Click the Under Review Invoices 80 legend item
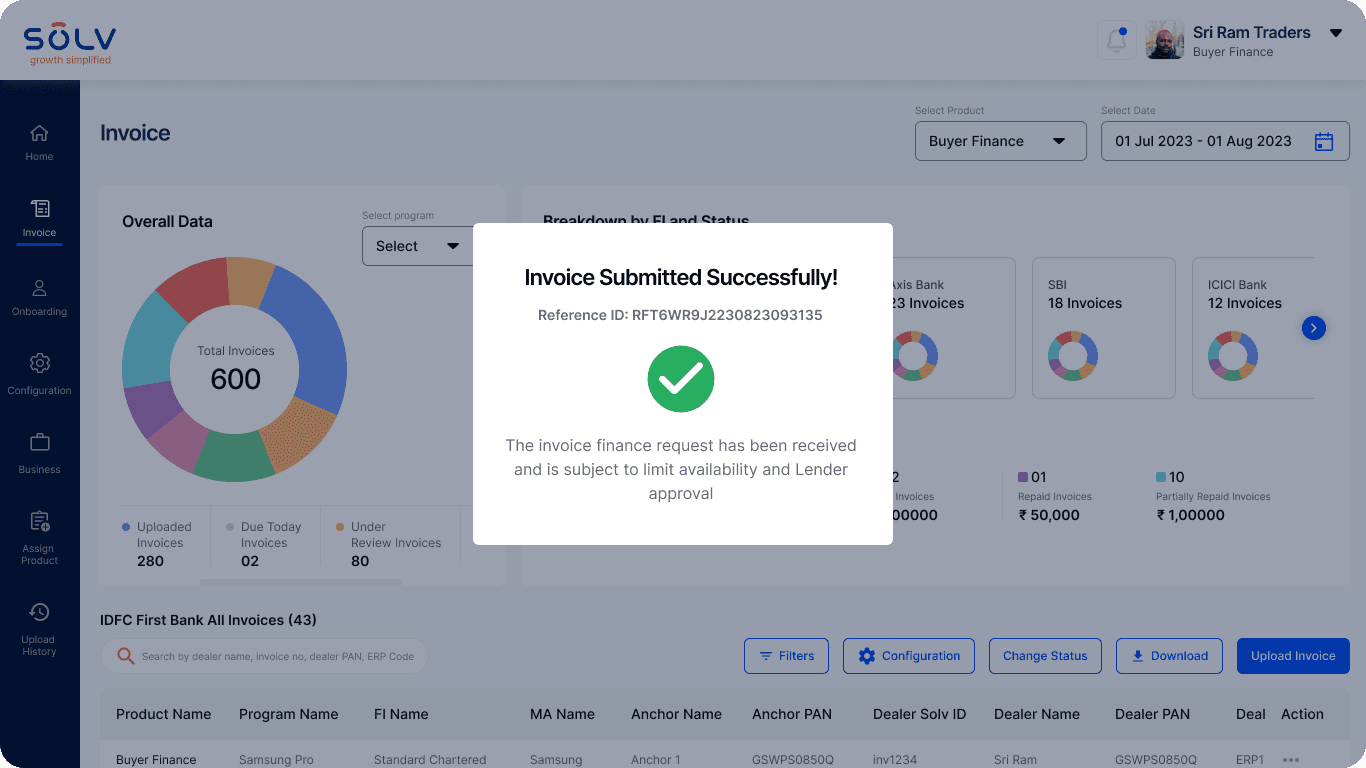 pyautogui.click(x=389, y=543)
